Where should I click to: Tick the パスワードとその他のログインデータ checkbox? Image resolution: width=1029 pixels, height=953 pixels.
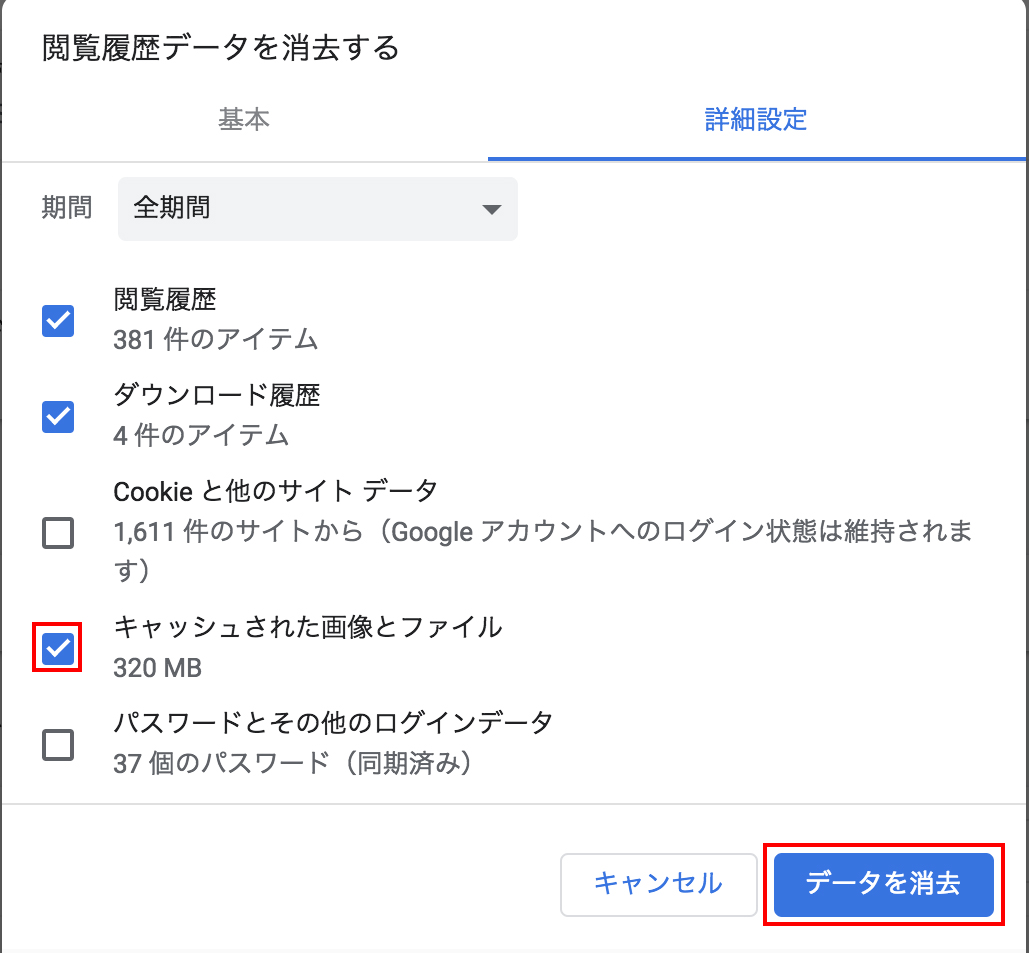(58, 744)
